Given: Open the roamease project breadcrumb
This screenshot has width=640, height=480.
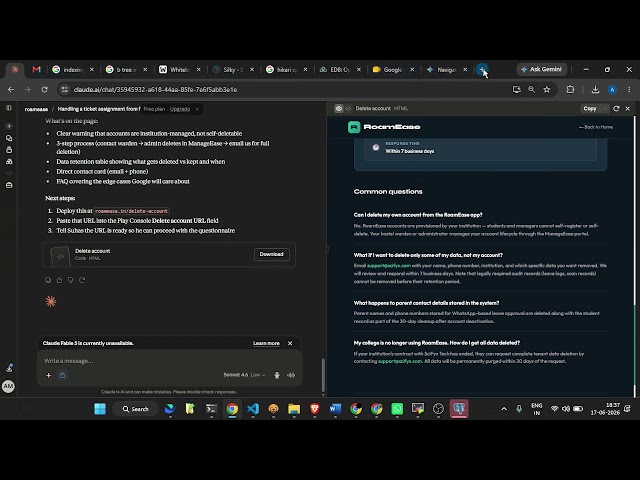Looking at the screenshot, I should coord(36,109).
